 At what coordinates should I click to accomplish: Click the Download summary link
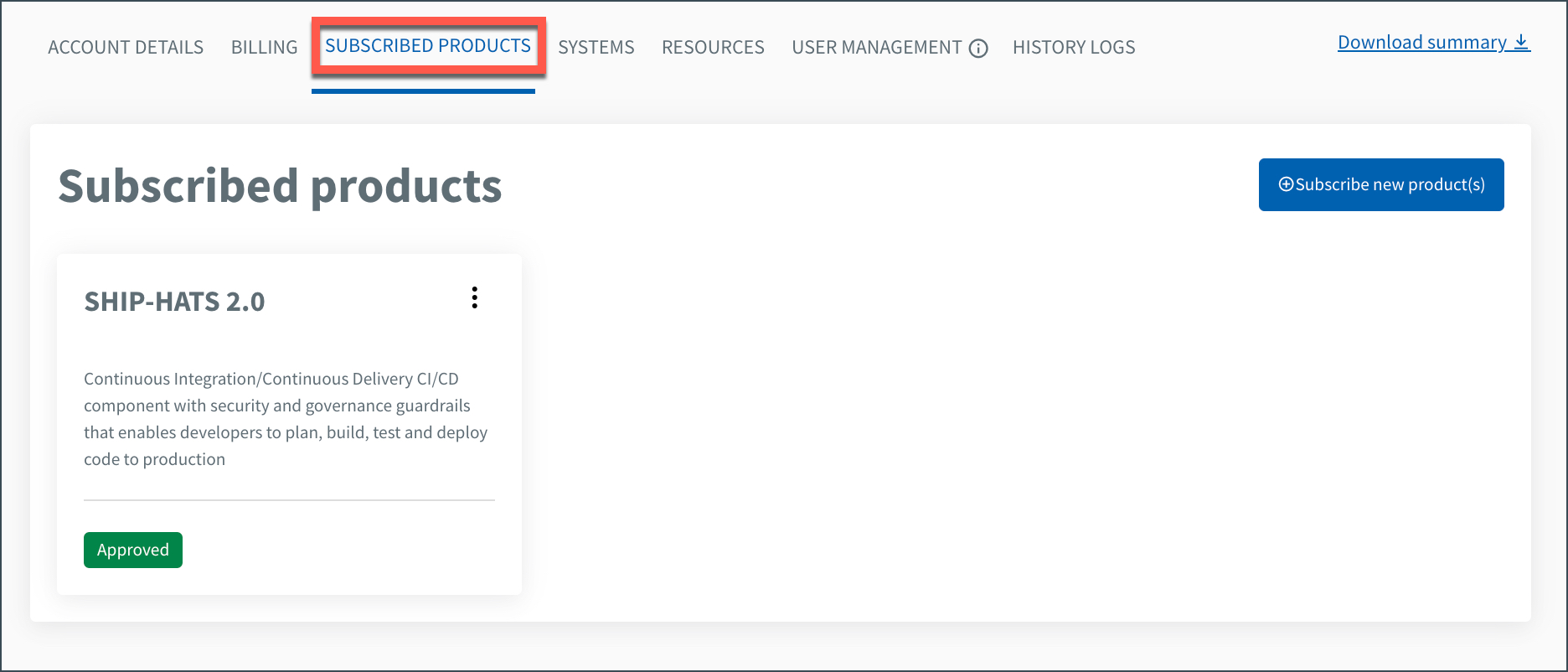[x=1434, y=43]
